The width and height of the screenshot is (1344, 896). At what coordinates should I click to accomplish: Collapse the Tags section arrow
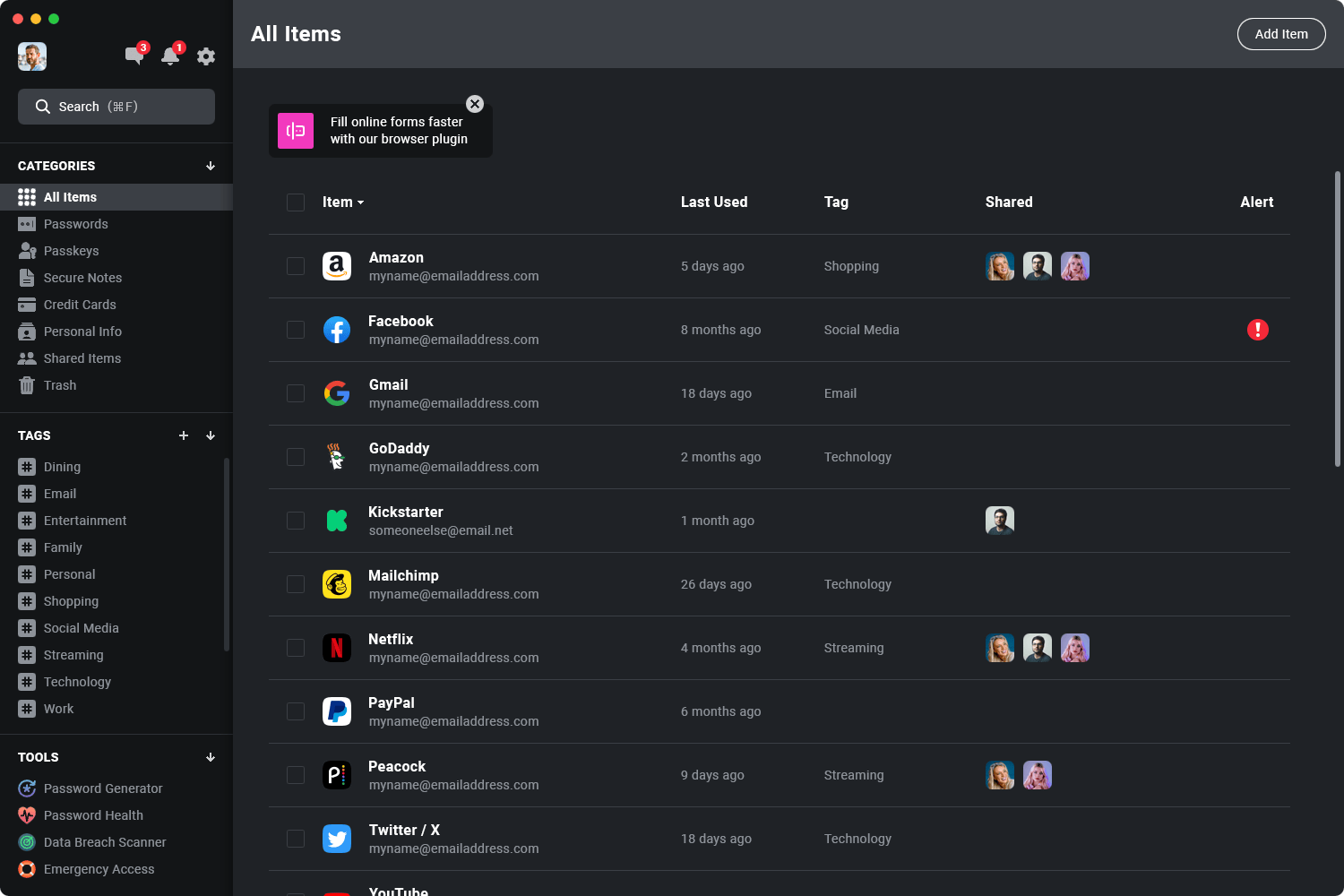point(211,435)
